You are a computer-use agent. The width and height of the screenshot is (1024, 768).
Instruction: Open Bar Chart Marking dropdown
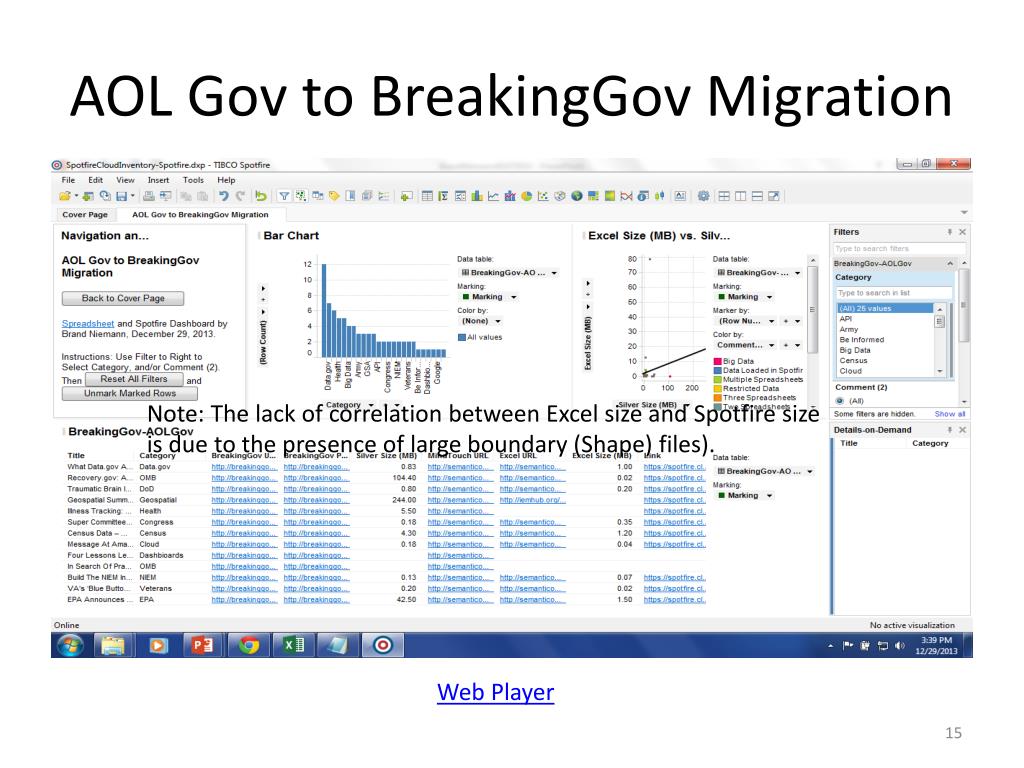514,297
